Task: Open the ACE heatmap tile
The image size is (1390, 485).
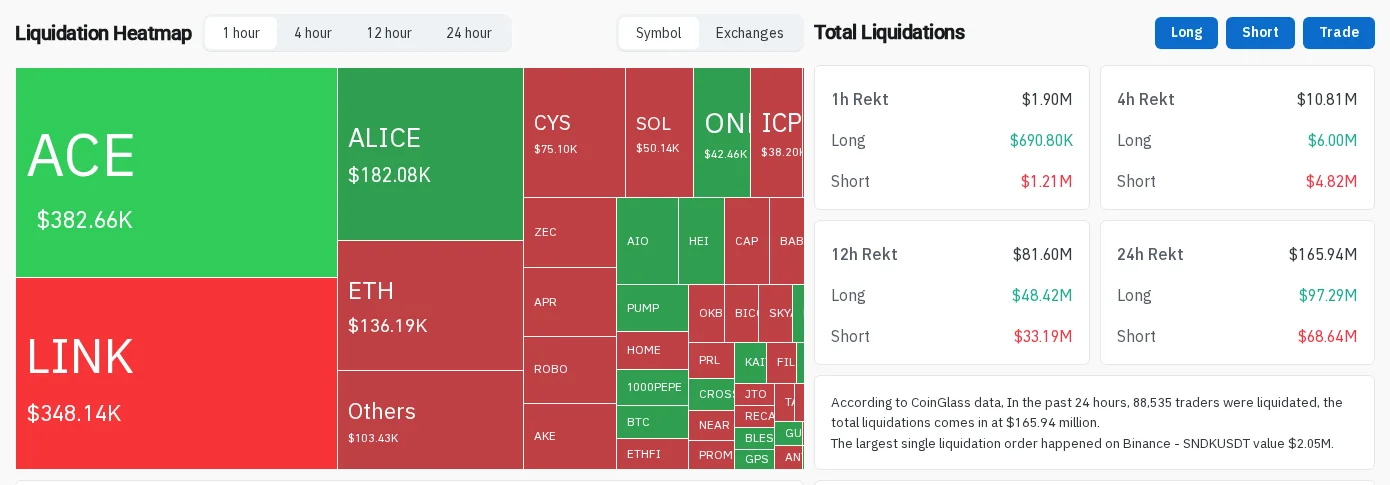Action: click(176, 172)
